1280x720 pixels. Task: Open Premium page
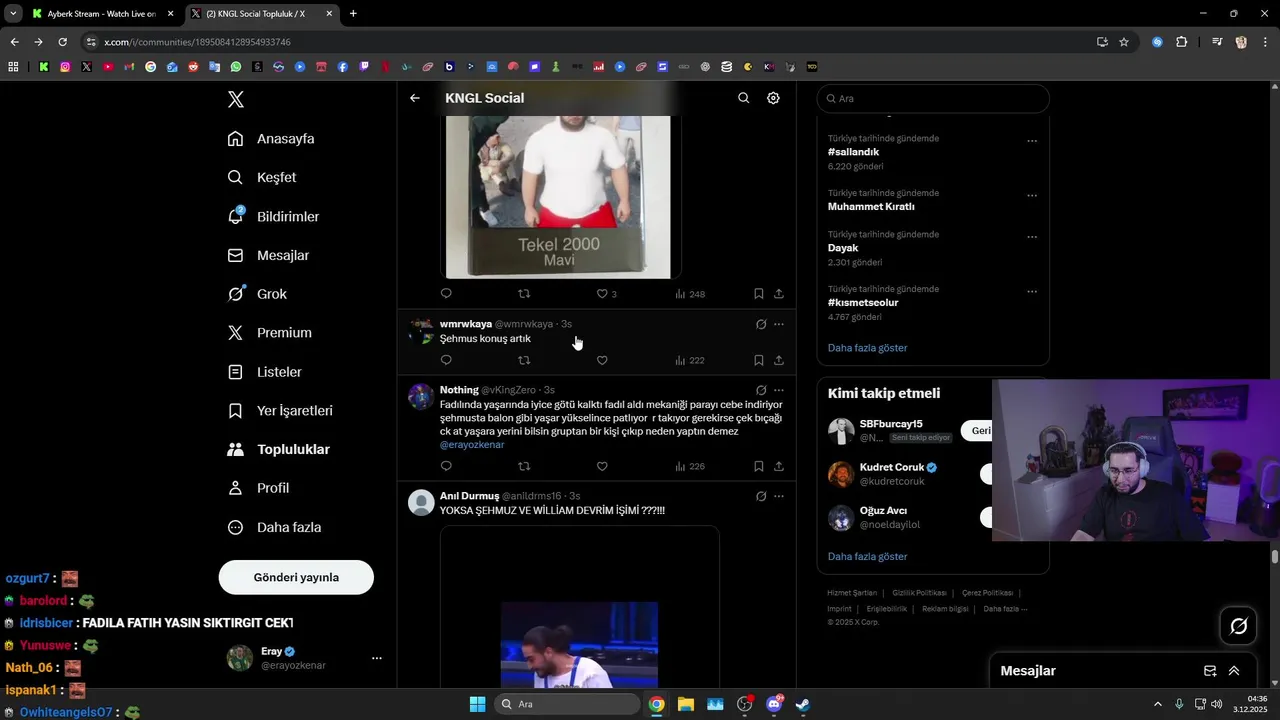[269, 333]
